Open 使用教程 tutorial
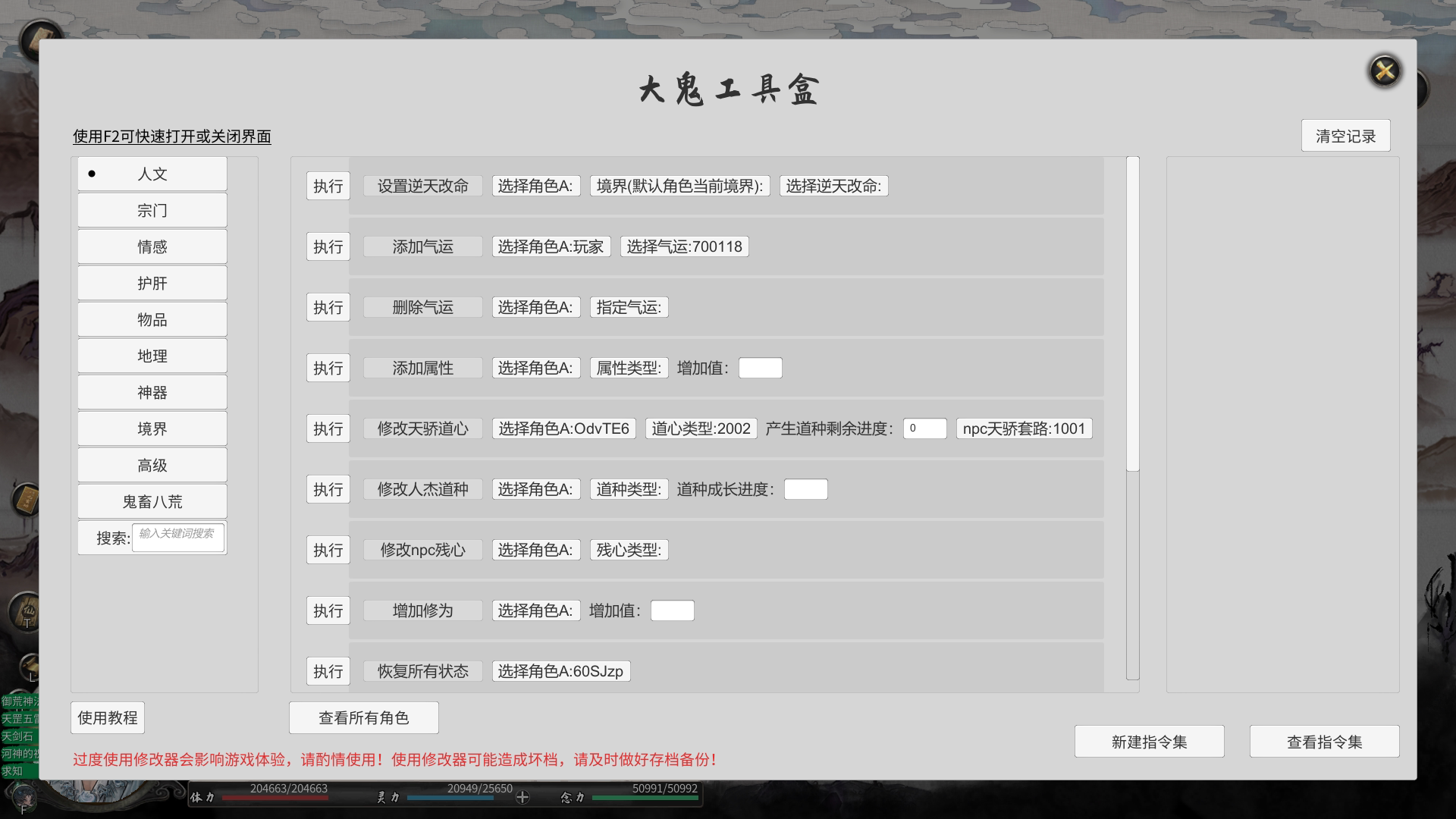This screenshot has width=1456, height=819. 107,717
